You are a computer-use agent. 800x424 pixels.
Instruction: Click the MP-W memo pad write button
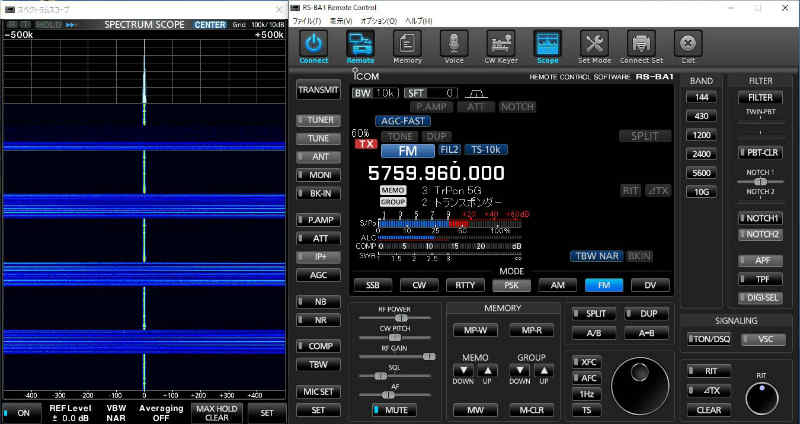coord(475,331)
